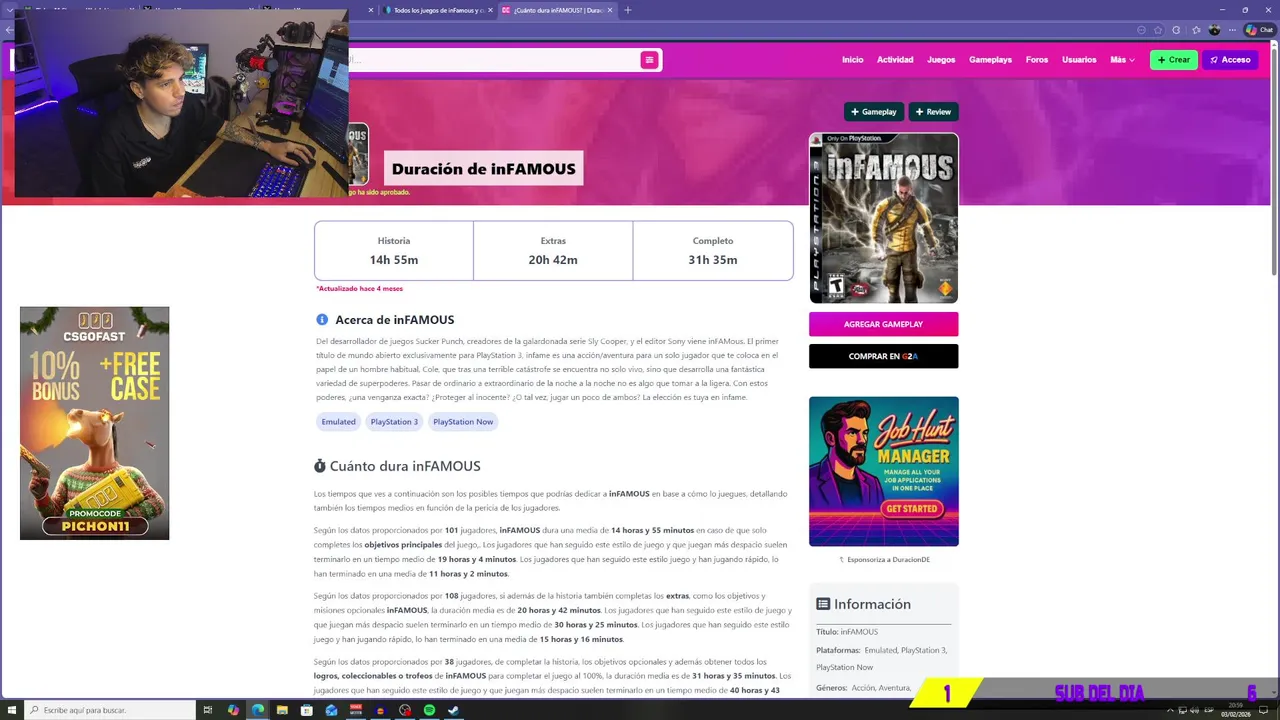Close the 'Todos los juegos de inFamous' tab
Viewport: 1280px width, 720px height.
pos(491,10)
